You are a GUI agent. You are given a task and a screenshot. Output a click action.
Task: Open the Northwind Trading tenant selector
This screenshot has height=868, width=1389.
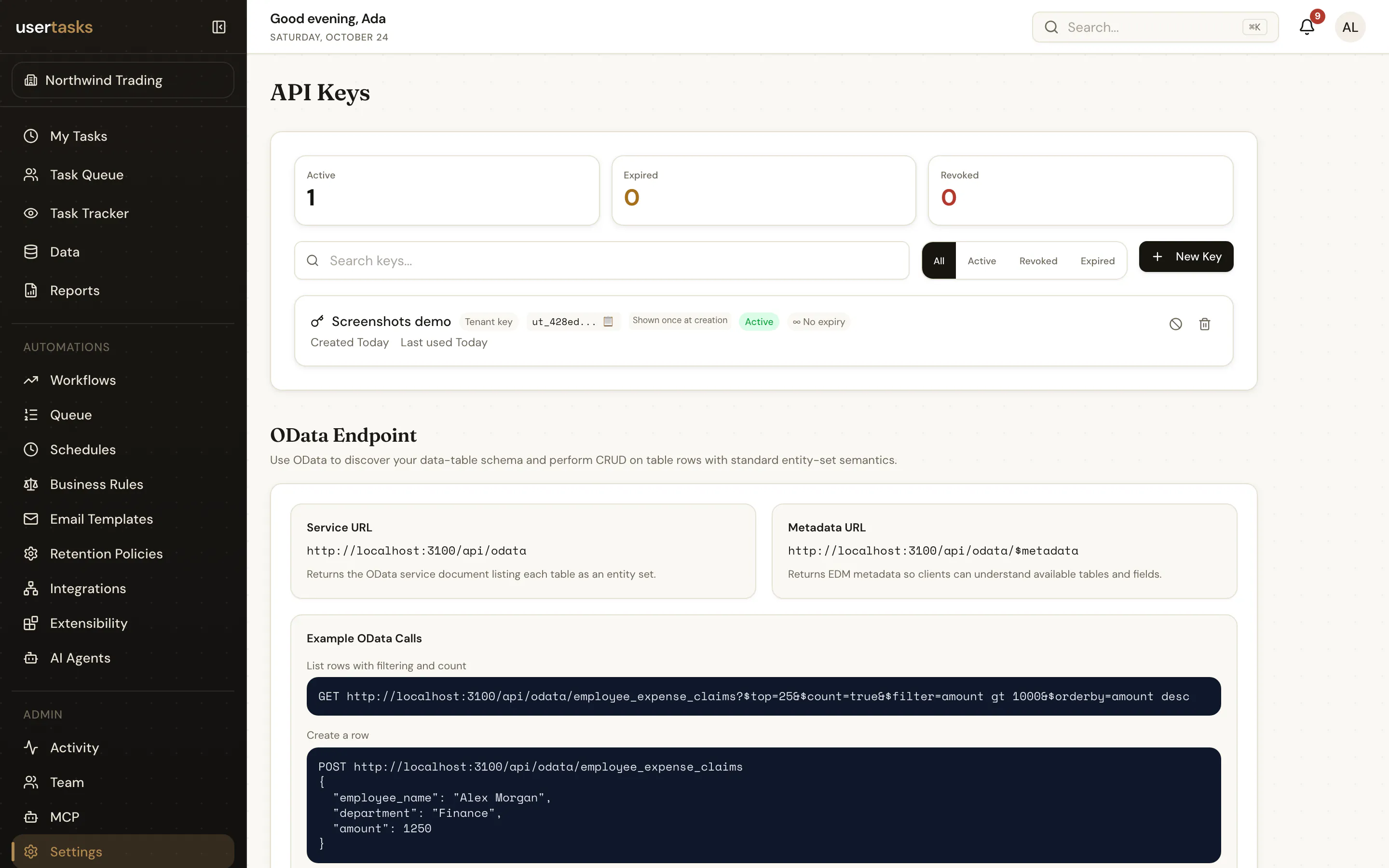(123, 80)
